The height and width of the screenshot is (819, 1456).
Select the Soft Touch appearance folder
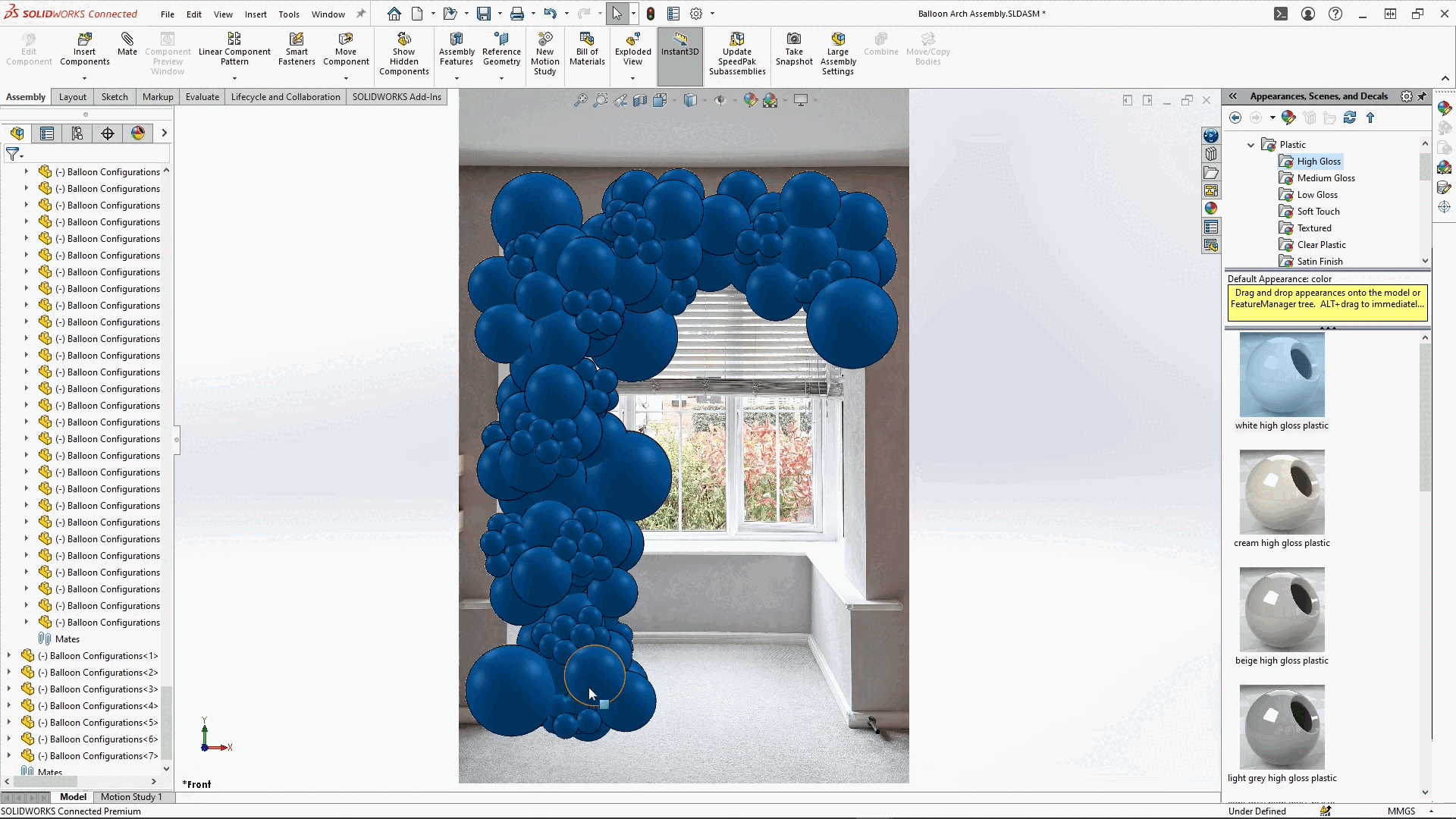1317,211
